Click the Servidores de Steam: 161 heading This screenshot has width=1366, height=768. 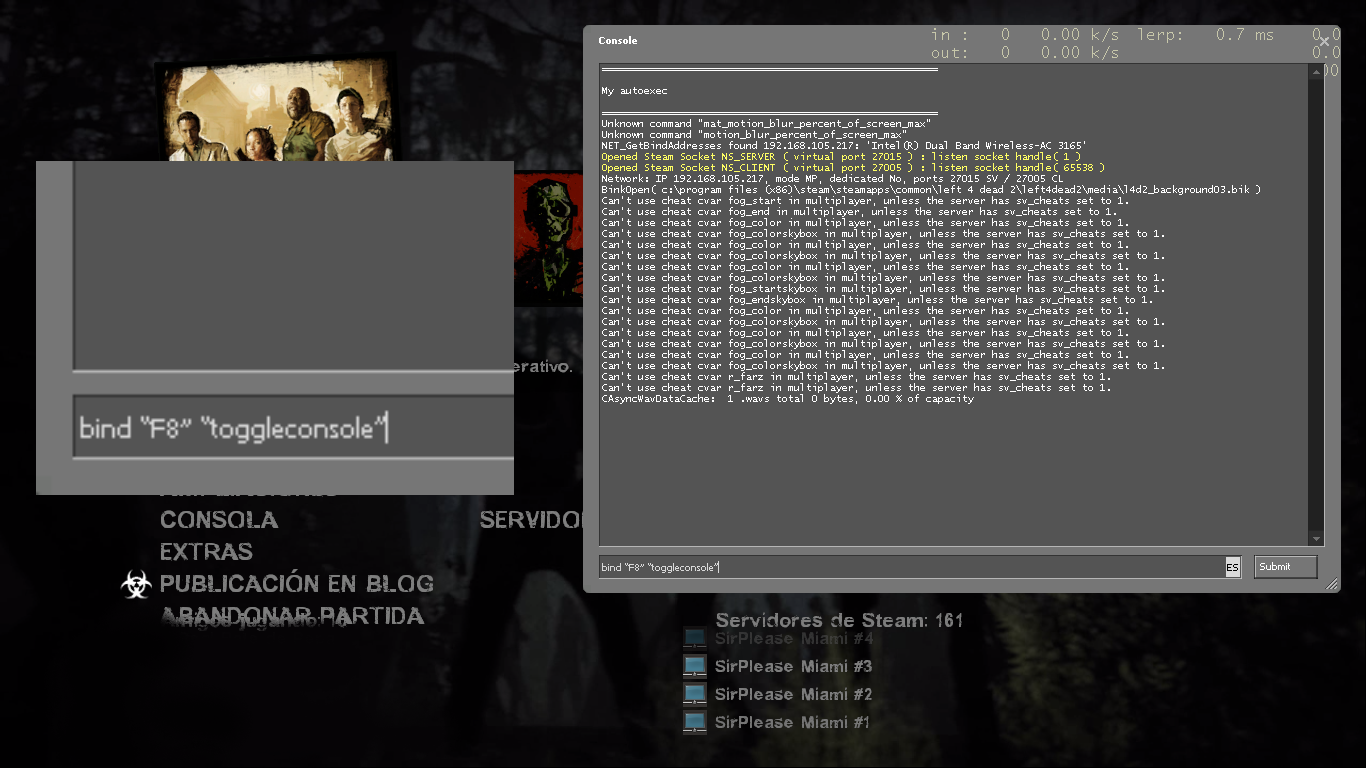pyautogui.click(x=840, y=620)
